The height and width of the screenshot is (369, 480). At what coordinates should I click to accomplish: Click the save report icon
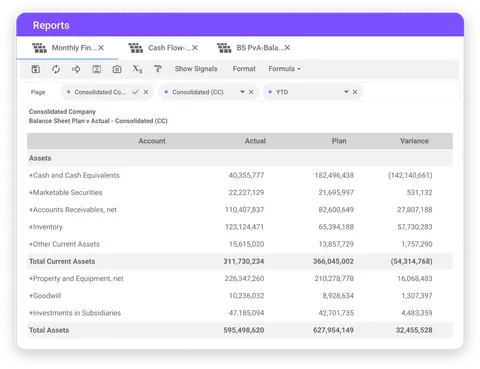[36, 69]
